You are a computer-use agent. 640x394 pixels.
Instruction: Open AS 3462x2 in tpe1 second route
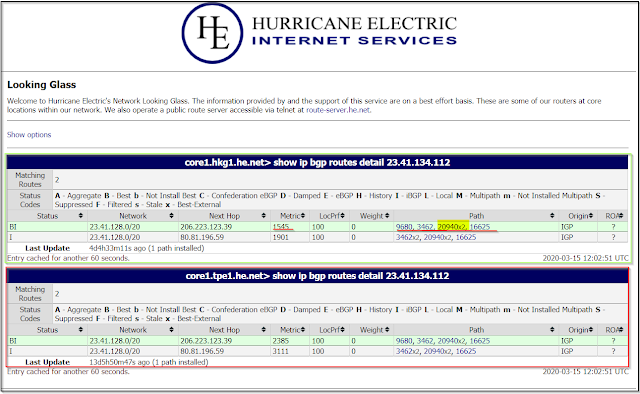click(x=407, y=351)
